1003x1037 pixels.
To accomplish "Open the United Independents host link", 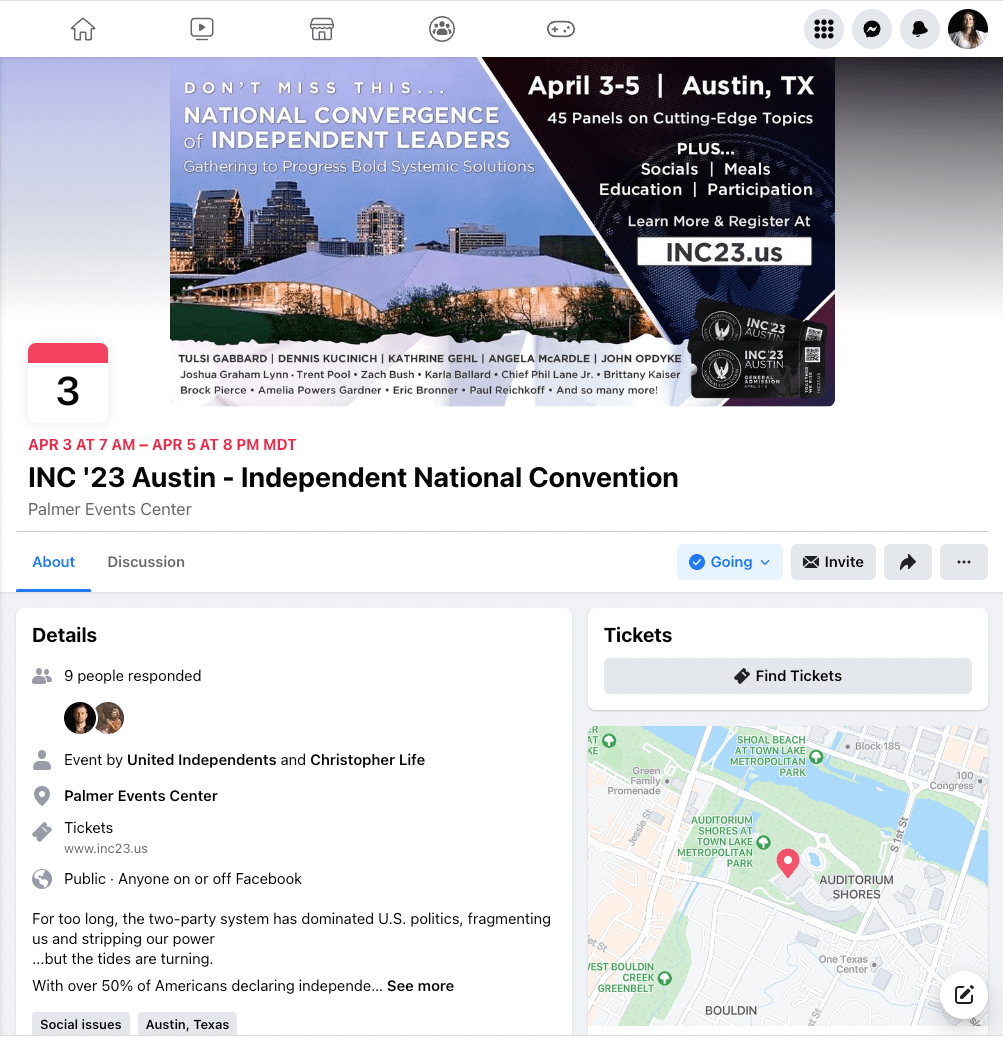I will [201, 760].
